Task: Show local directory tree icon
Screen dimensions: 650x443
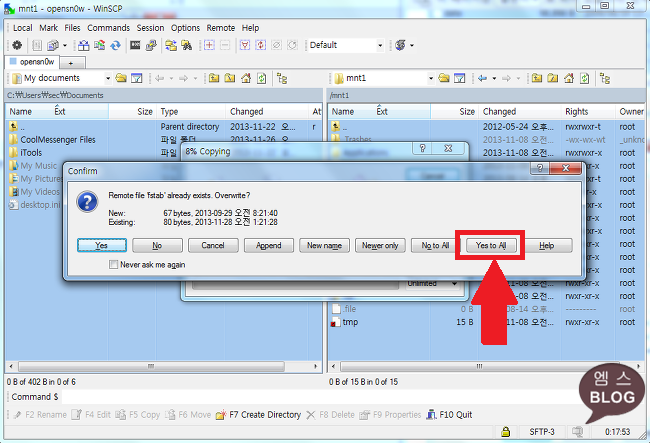Action: point(282,78)
